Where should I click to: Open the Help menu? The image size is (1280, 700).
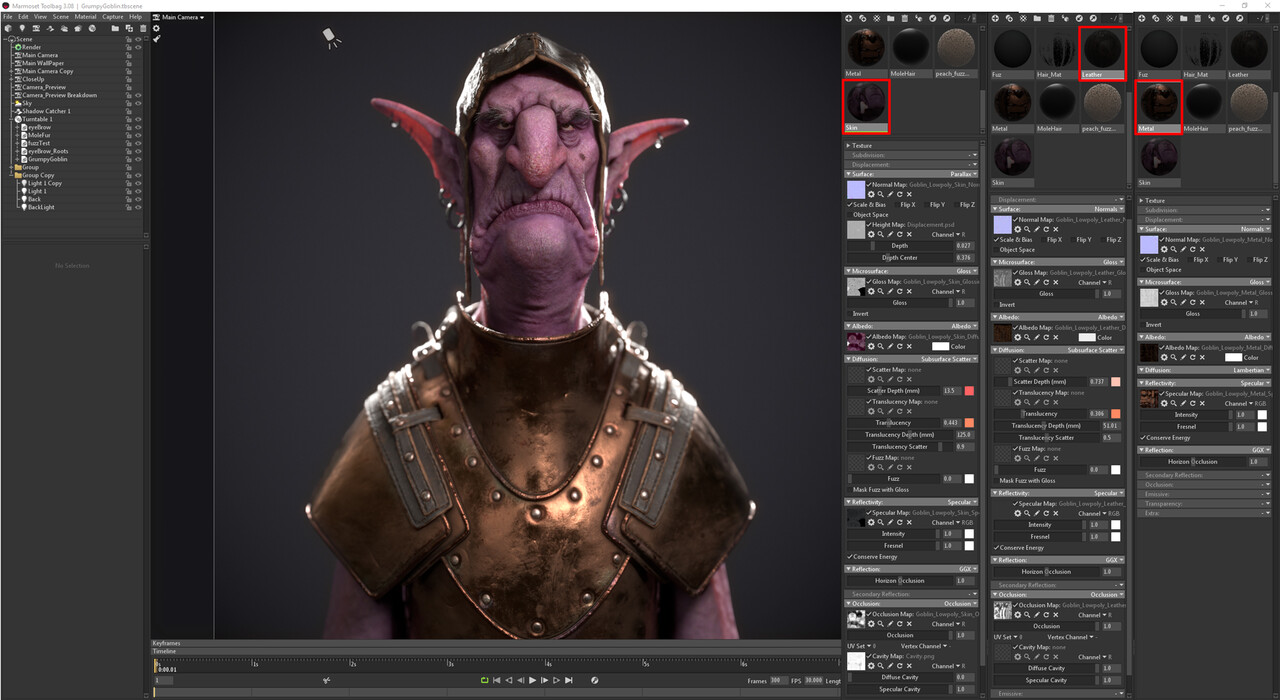click(135, 17)
